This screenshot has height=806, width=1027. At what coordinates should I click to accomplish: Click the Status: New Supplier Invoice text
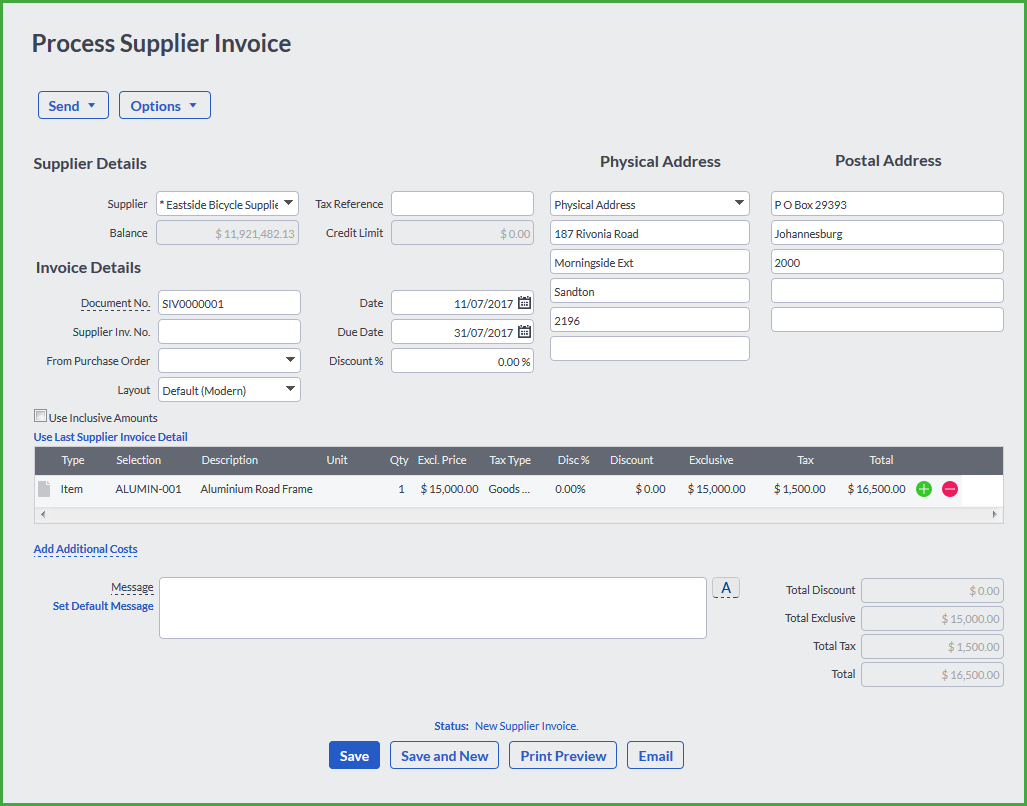[x=506, y=725]
